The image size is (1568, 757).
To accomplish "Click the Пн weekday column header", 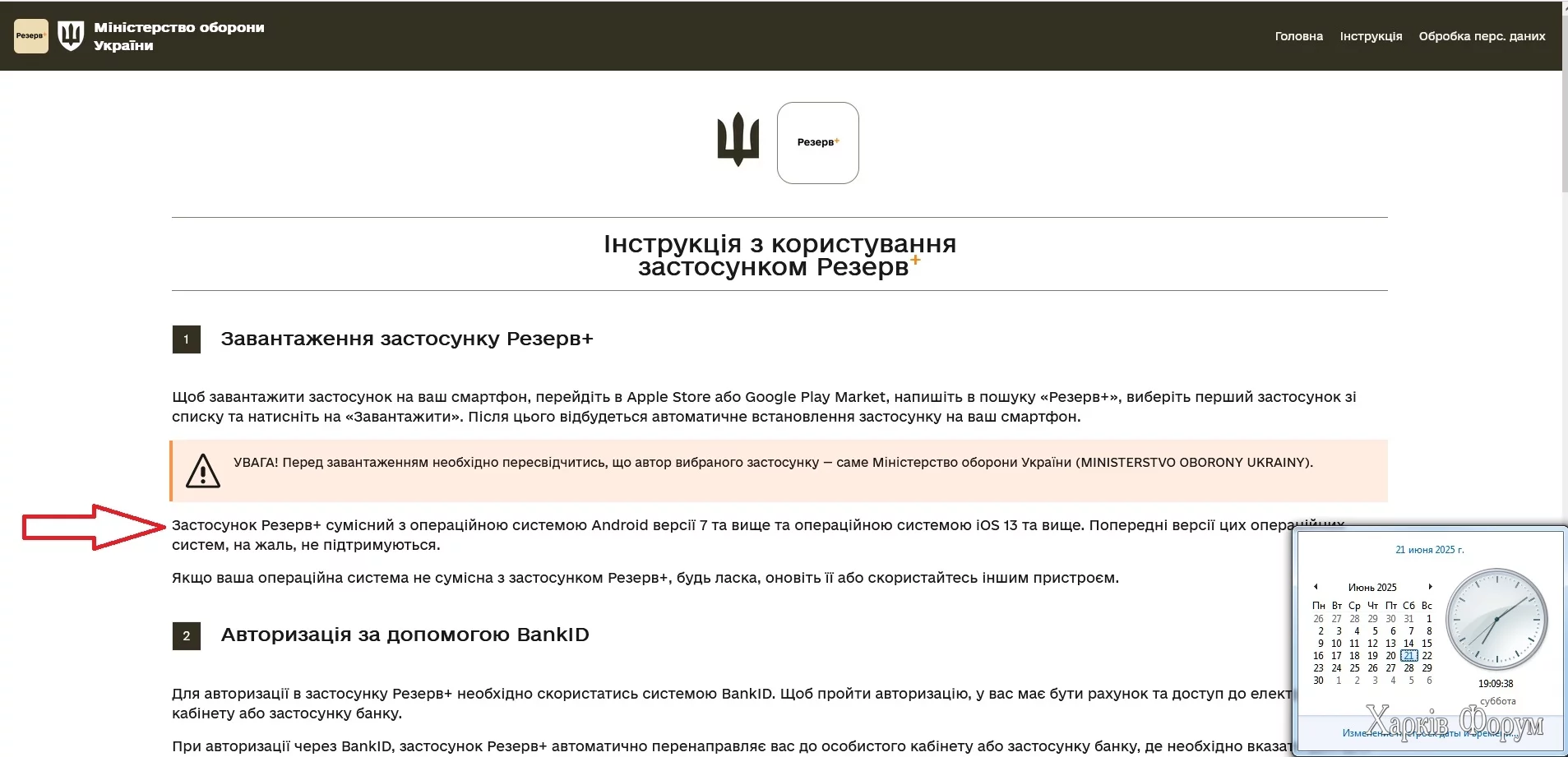I will [x=1319, y=606].
